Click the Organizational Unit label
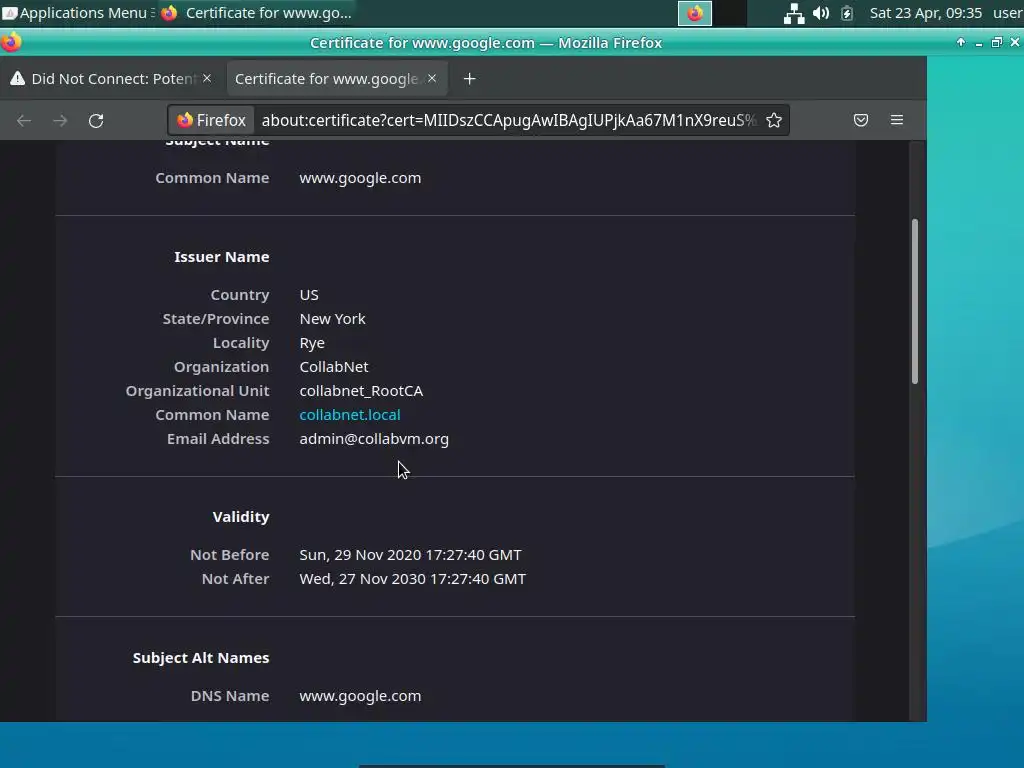The width and height of the screenshot is (1024, 768). 197,391
